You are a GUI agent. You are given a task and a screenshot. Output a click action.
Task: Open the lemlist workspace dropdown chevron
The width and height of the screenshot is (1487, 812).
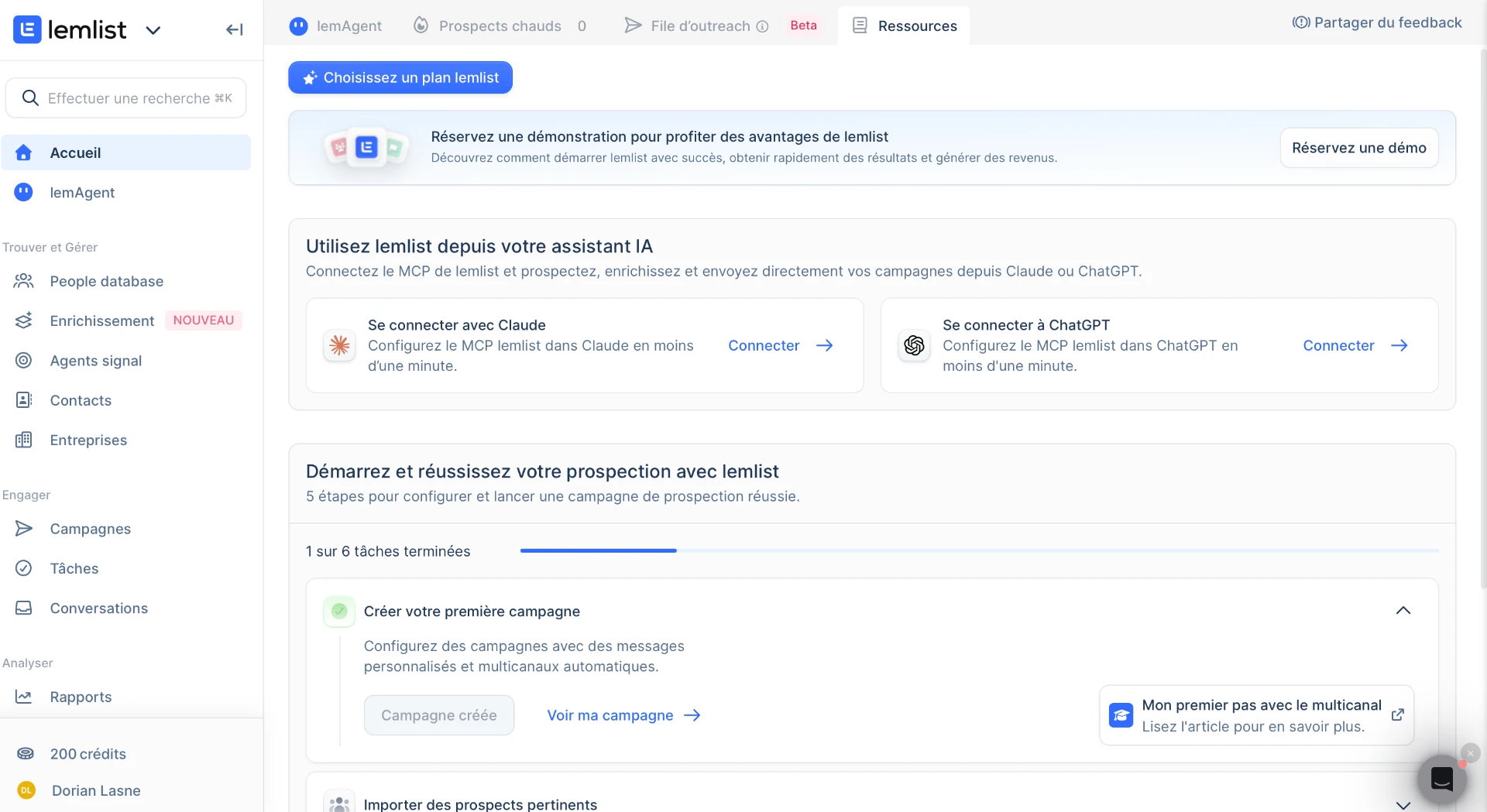point(153,30)
